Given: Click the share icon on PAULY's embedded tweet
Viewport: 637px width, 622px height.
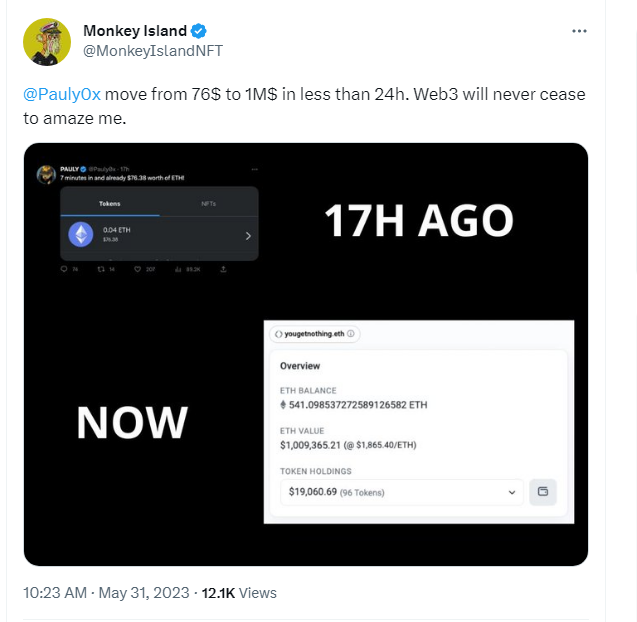Looking at the screenshot, I should coord(223,269).
